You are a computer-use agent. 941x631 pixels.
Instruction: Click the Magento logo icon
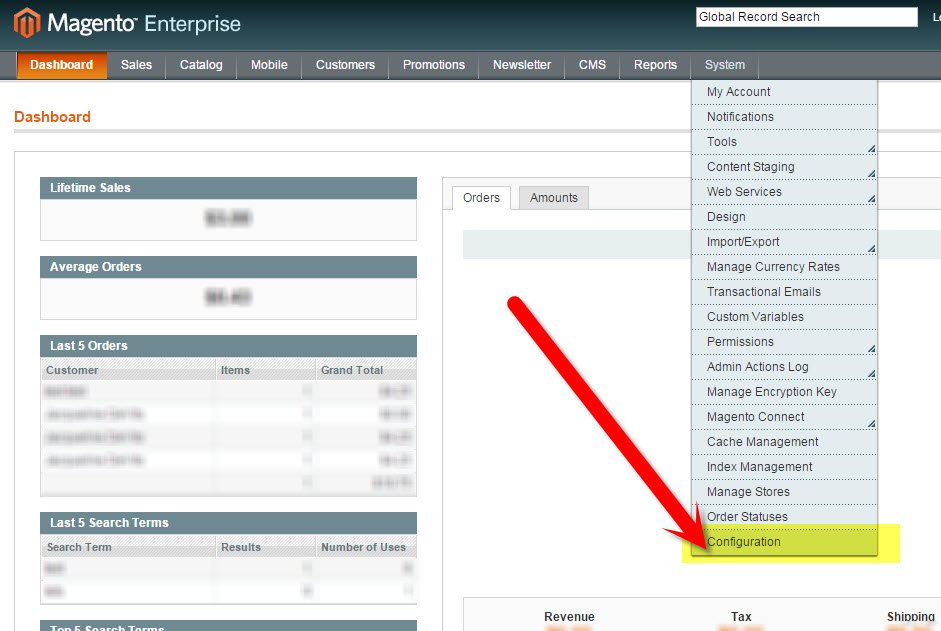[27, 23]
